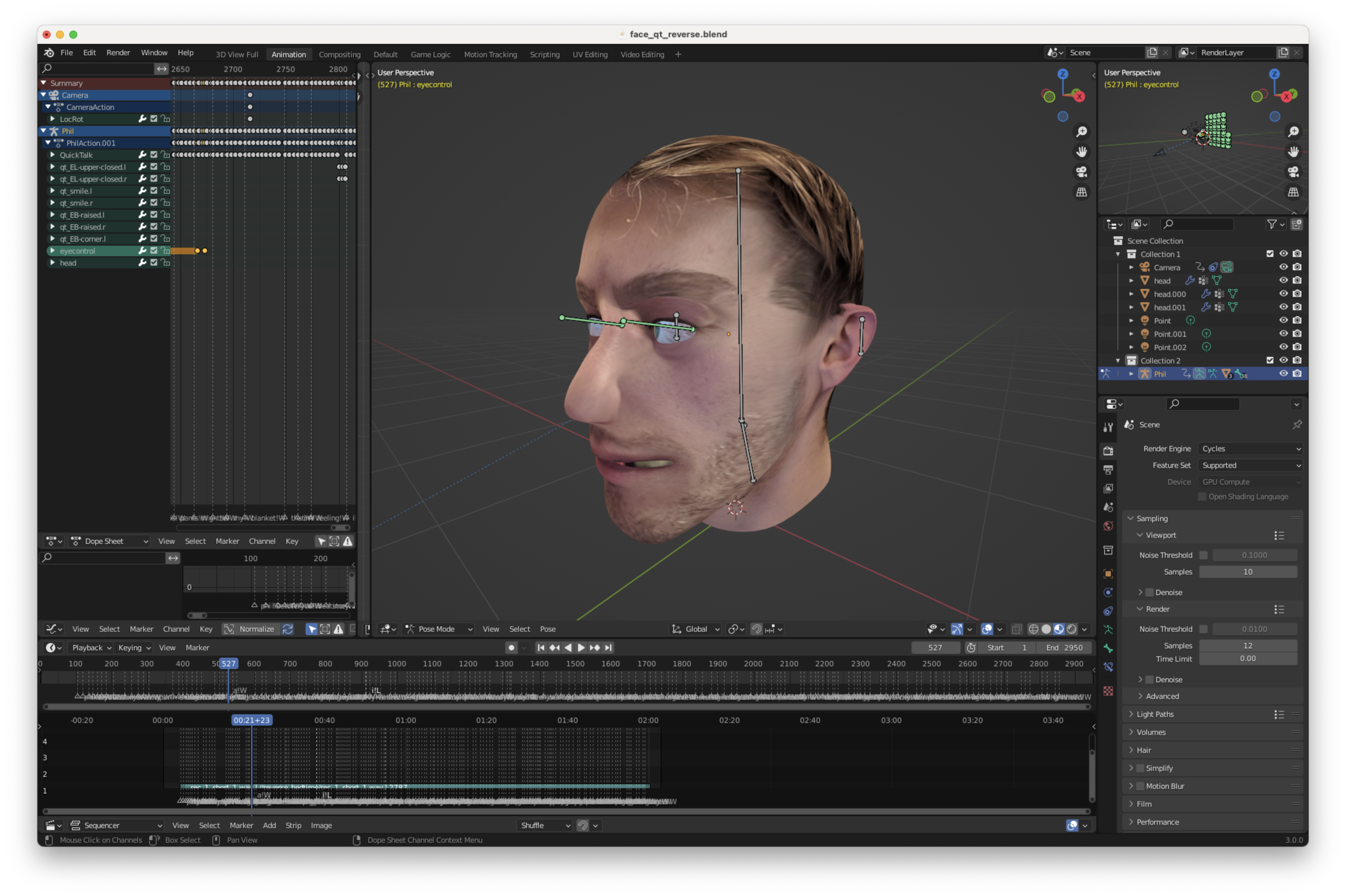Toggle the auto keying record button
Viewport: 1346px width, 896px height.
[x=511, y=647]
